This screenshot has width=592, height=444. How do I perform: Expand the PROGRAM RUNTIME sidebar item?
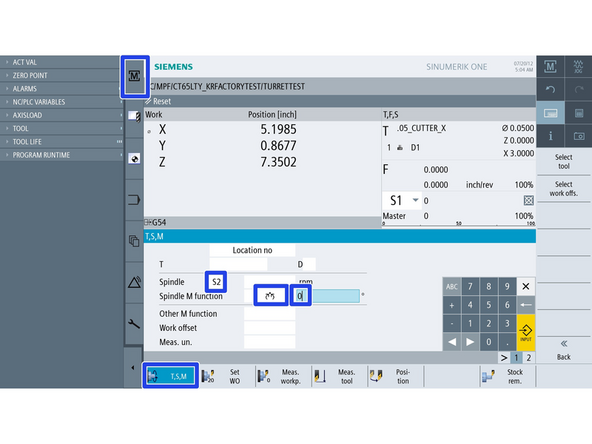(61, 155)
